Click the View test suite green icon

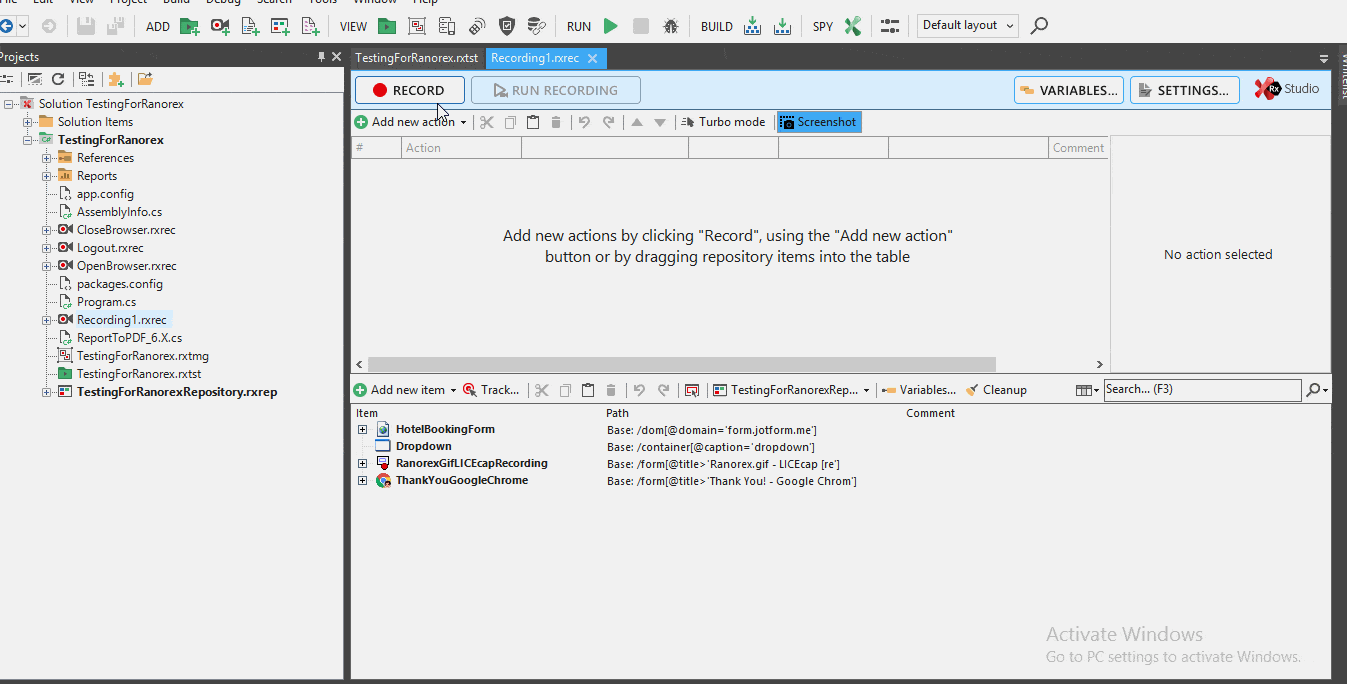pos(387,27)
